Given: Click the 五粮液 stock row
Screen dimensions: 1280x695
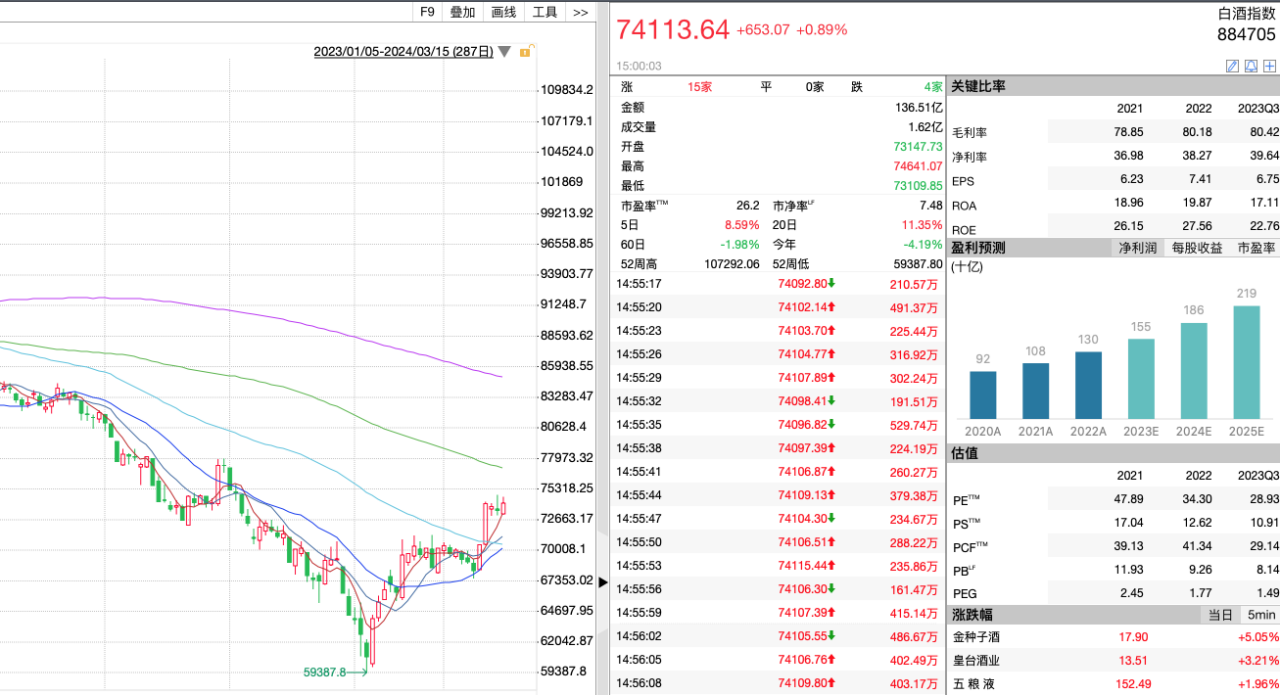Looking at the screenshot, I should tap(1114, 684).
